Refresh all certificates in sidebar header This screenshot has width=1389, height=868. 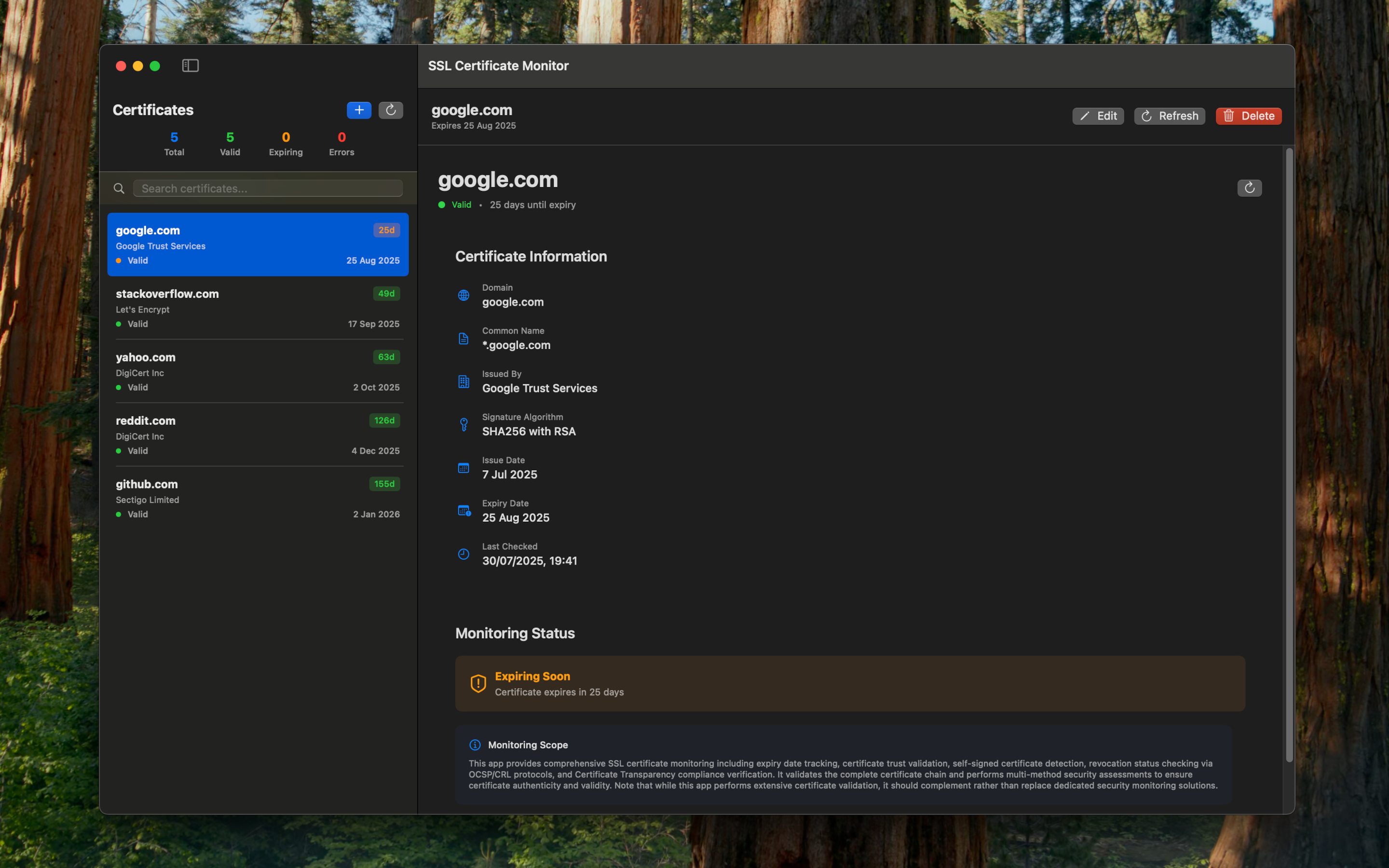pos(390,109)
